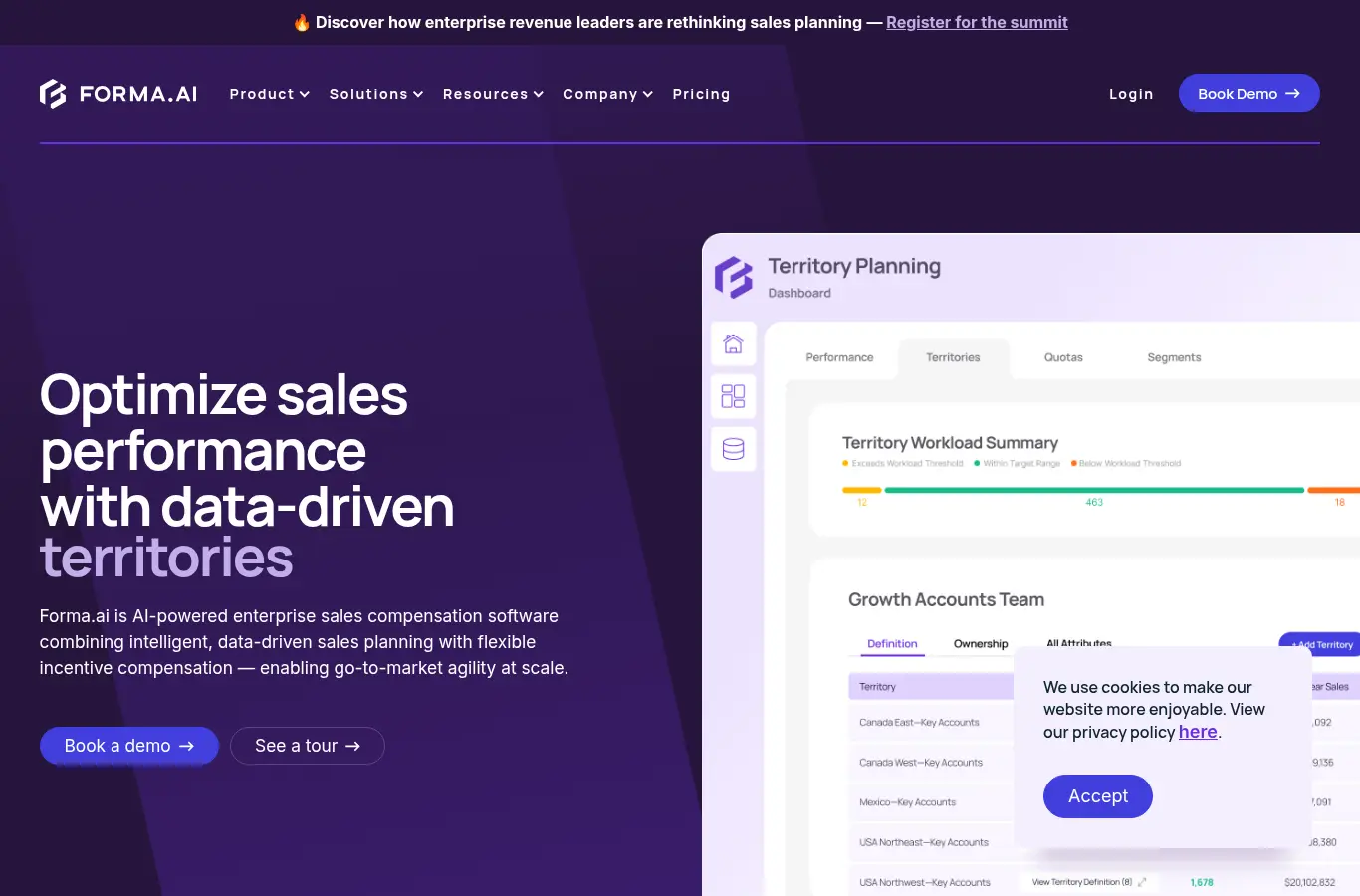Open the database icon in dashboard sidebar
The height and width of the screenshot is (896, 1360).
[734, 449]
